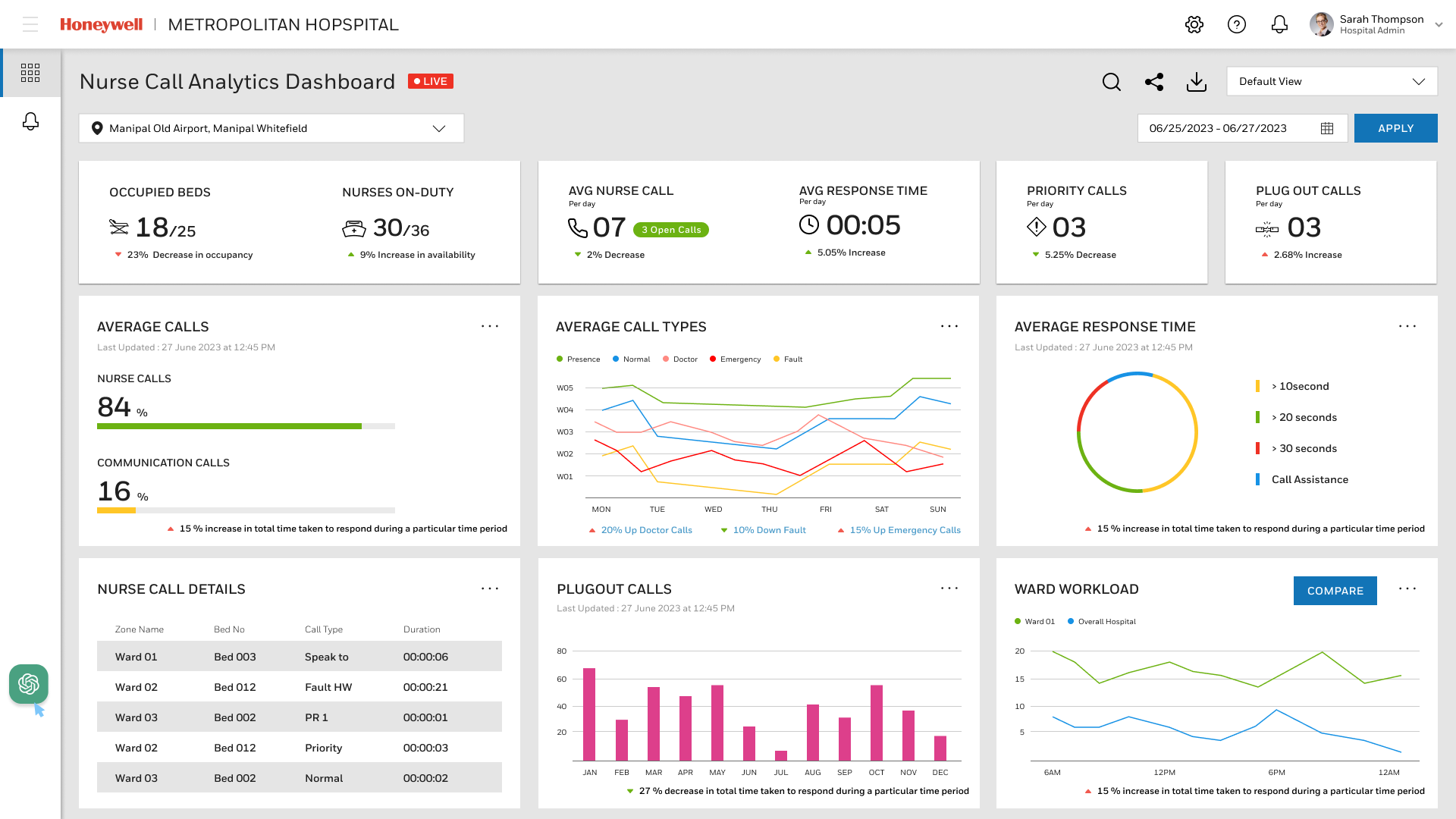The width and height of the screenshot is (1456, 819).
Task: Expand the Default View dropdown
Action: click(1332, 82)
